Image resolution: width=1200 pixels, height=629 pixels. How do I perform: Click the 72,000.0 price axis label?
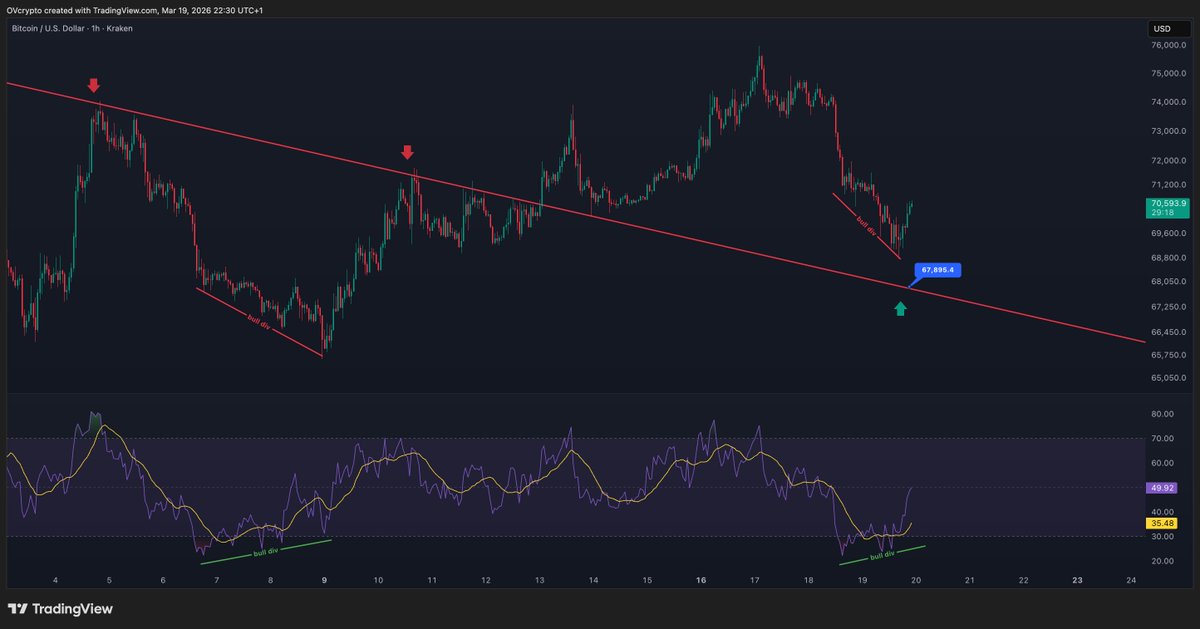tap(1169, 160)
